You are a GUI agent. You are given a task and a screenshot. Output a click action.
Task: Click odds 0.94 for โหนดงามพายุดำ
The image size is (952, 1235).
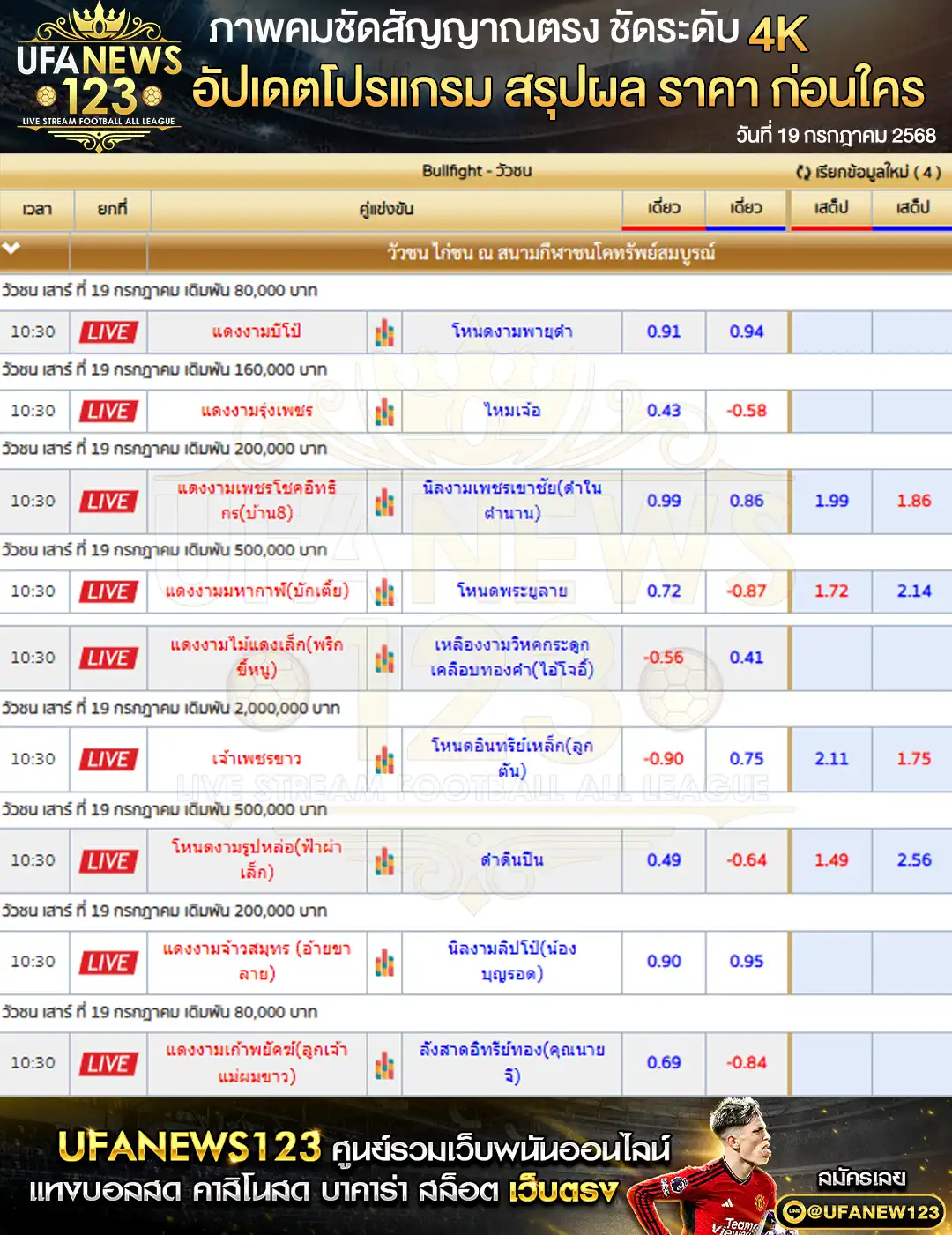pyautogui.click(x=746, y=331)
